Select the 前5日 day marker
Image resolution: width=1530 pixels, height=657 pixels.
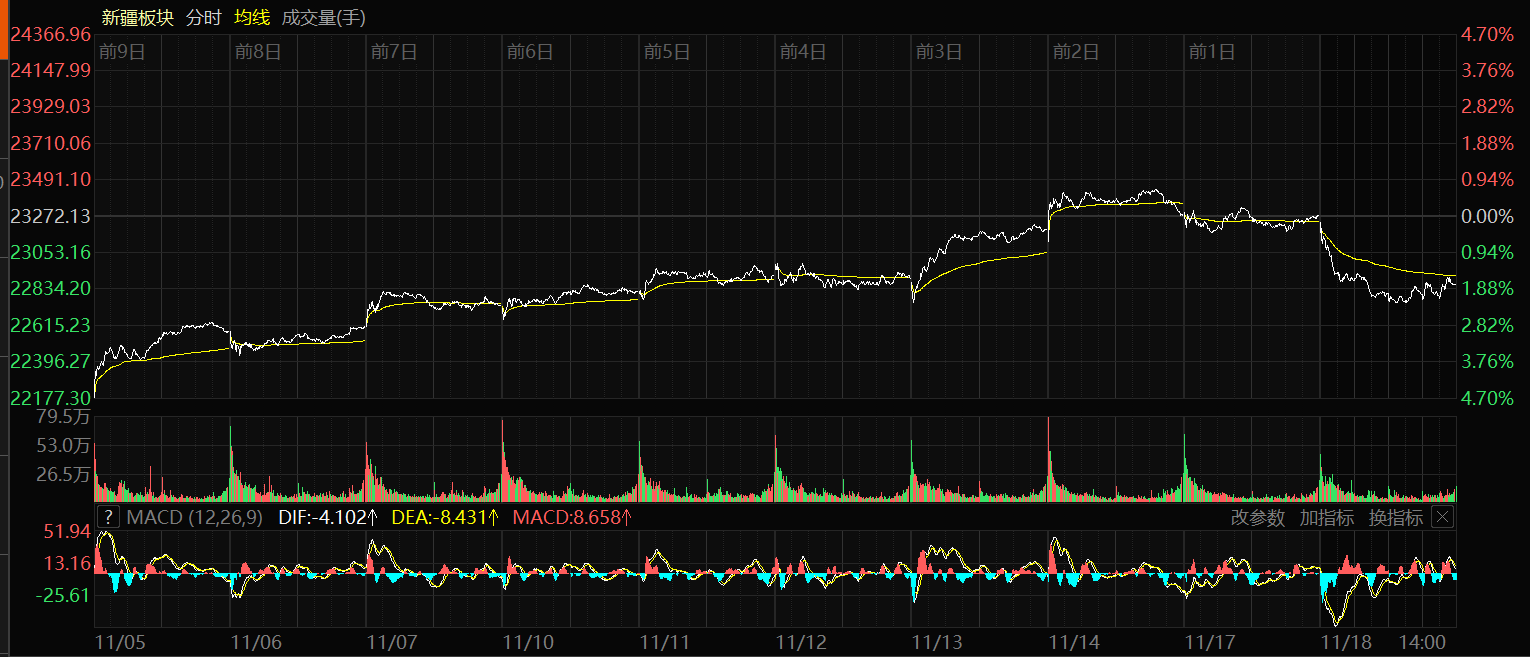pyautogui.click(x=667, y=52)
